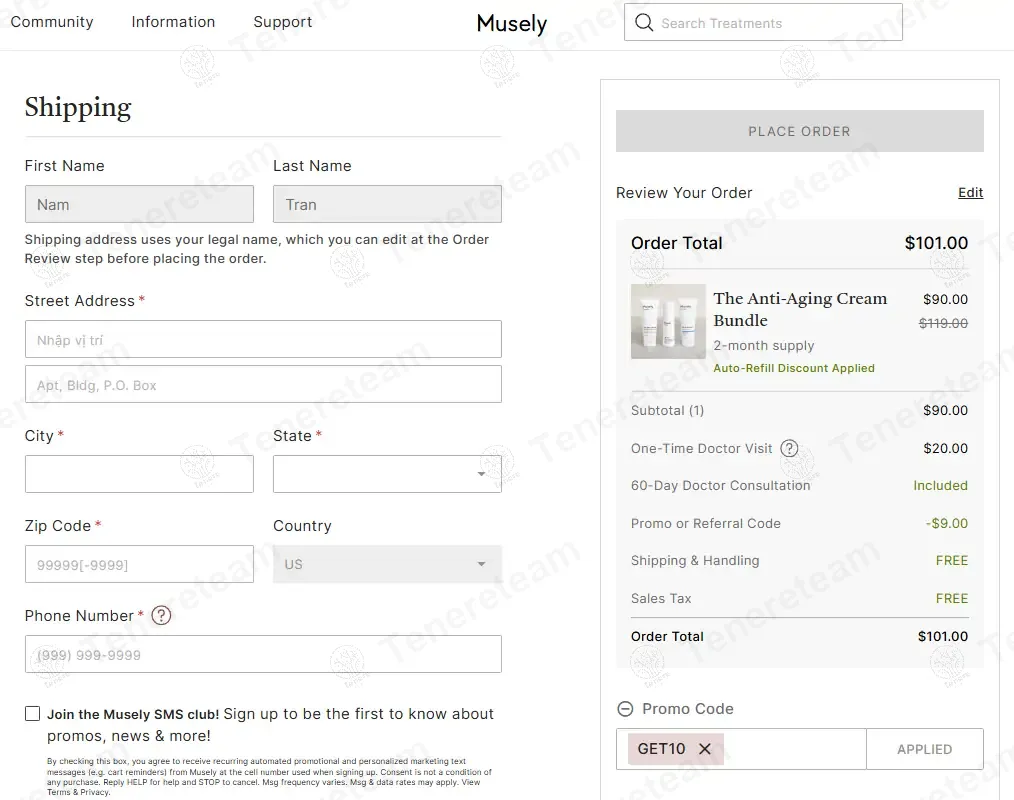Click the search magnifier icon
This screenshot has width=1014, height=800.
pos(644,23)
